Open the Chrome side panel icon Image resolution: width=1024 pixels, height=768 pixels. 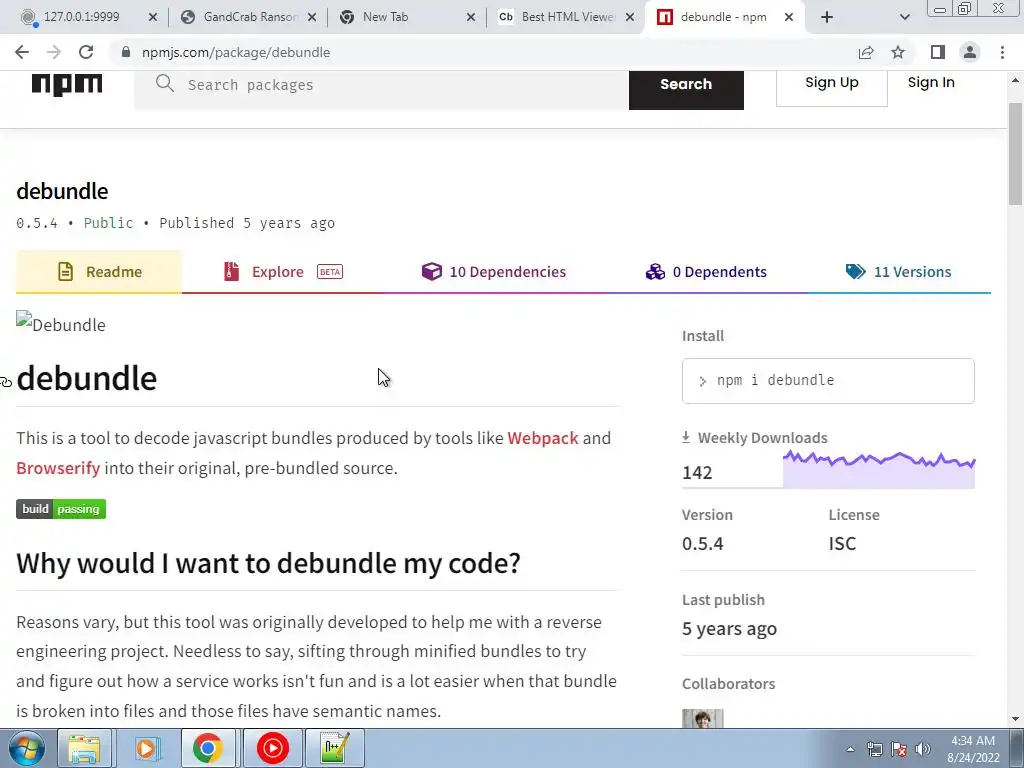pos(938,52)
